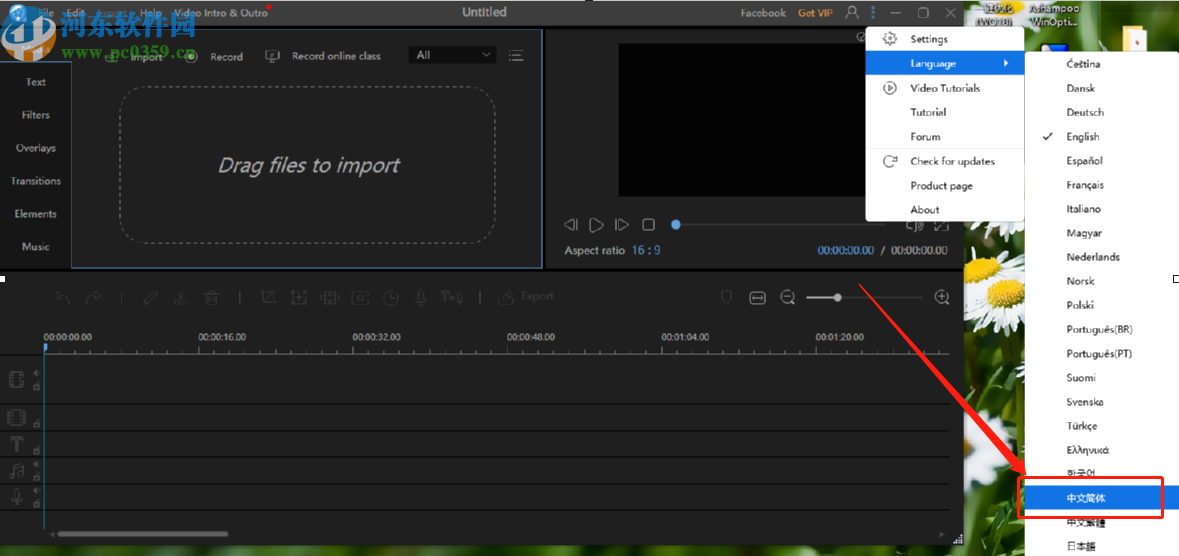The height and width of the screenshot is (556, 1179).
Task: Click the three-dot more options menu
Action: click(873, 13)
